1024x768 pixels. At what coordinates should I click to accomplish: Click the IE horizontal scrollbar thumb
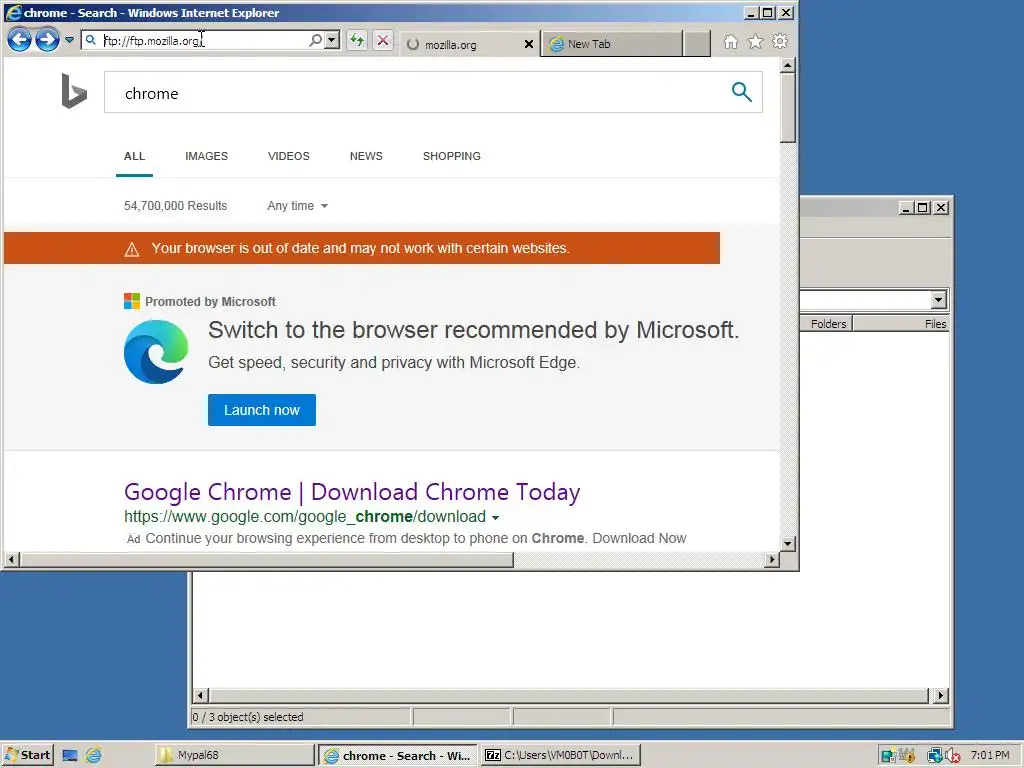pos(267,560)
